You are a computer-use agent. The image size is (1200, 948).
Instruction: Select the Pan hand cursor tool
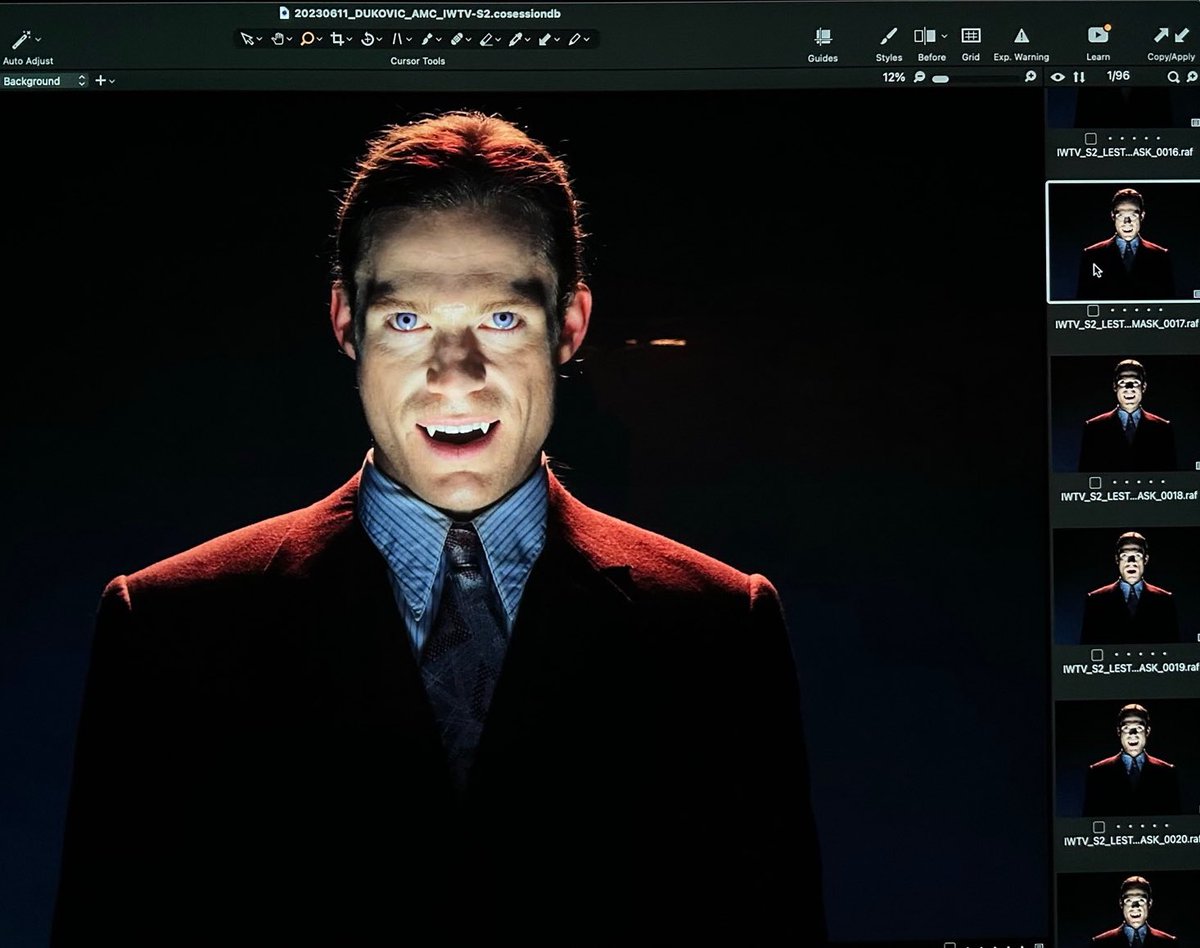coord(277,39)
